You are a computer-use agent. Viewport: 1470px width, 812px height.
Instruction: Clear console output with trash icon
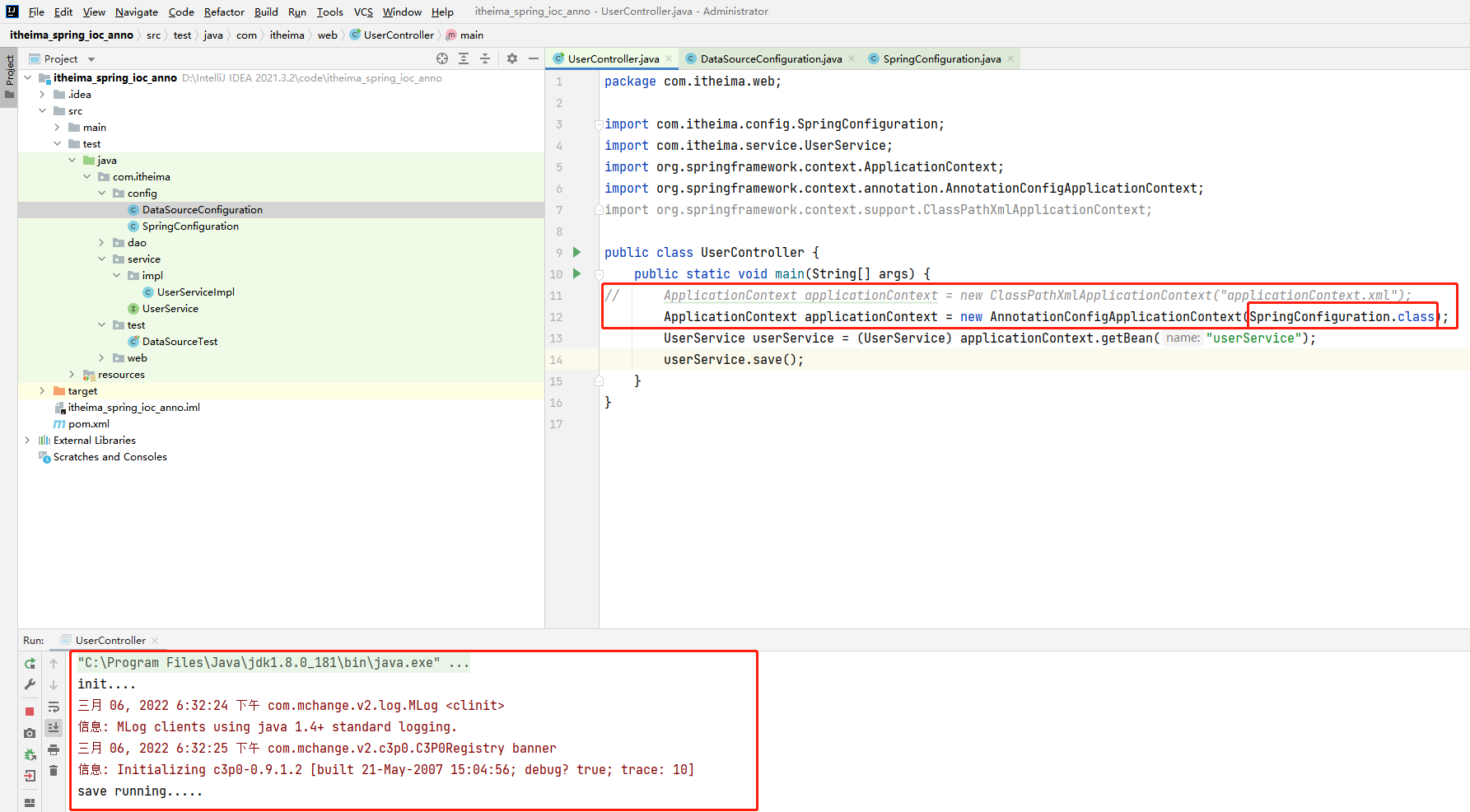54,770
